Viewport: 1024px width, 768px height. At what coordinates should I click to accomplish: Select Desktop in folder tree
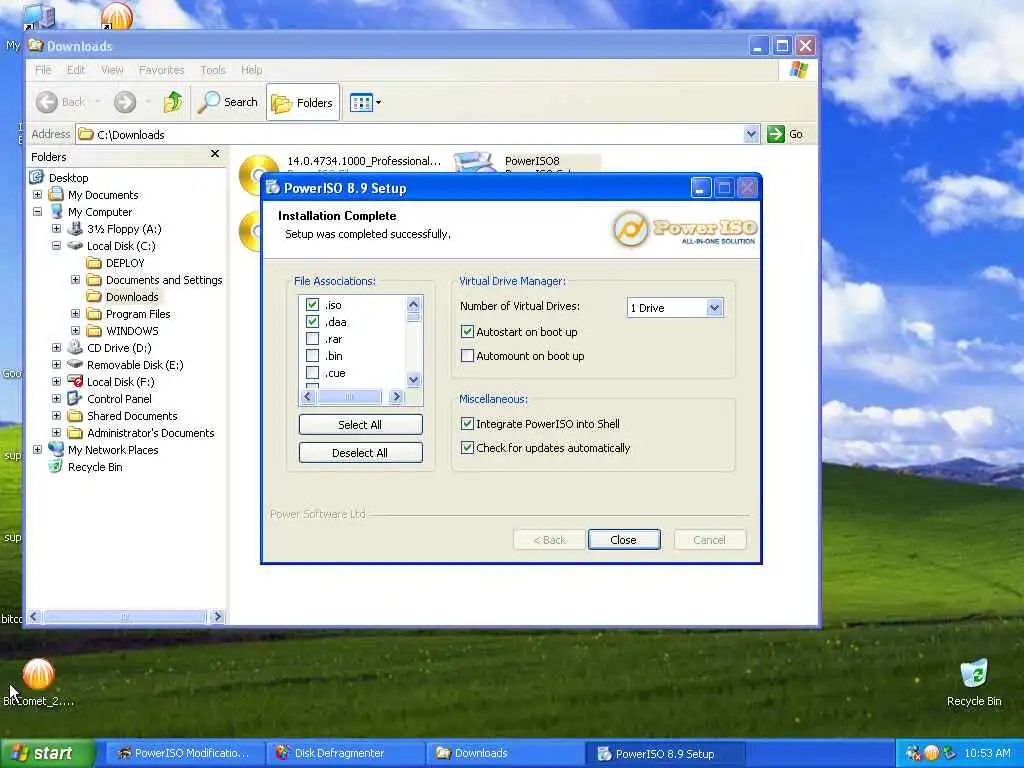(69, 178)
